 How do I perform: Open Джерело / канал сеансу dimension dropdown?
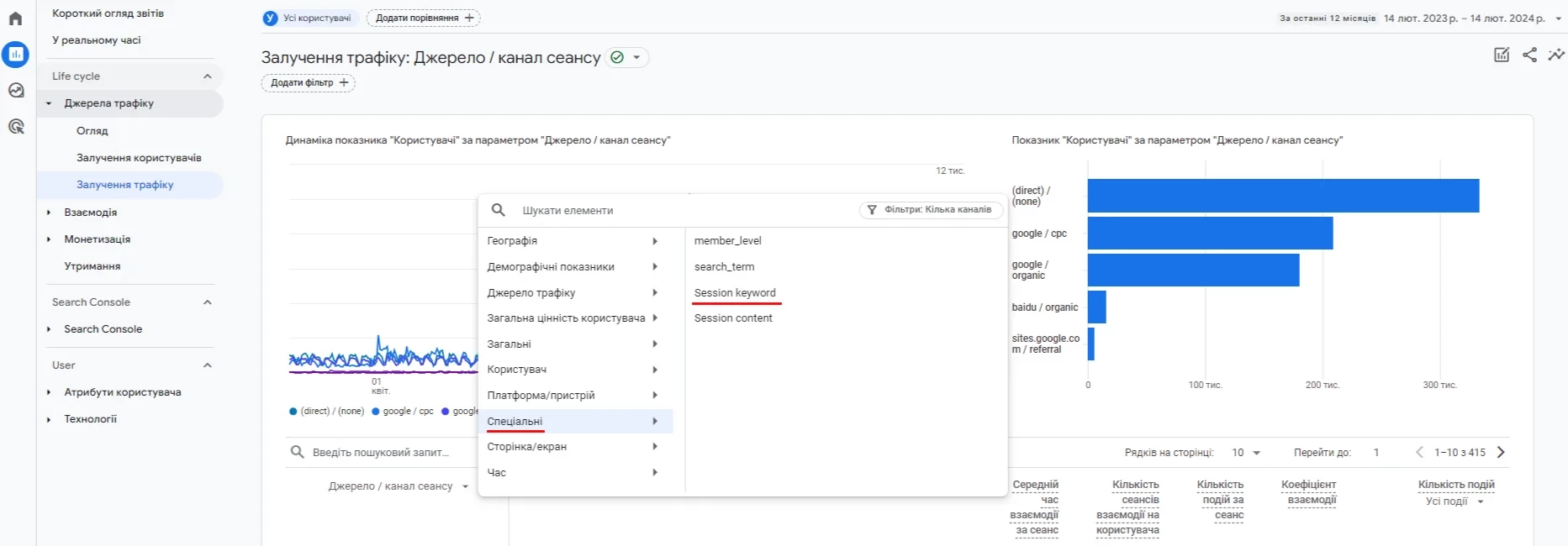click(465, 486)
